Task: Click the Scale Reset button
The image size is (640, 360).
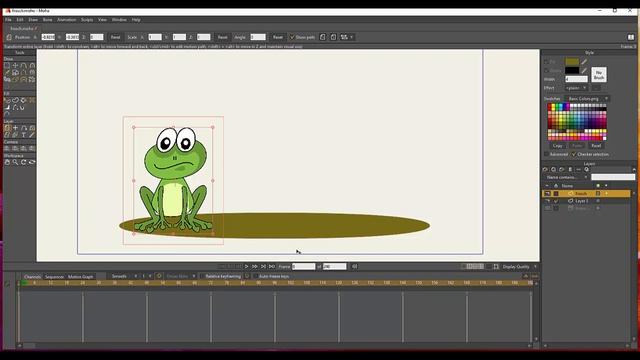Action: click(222, 37)
